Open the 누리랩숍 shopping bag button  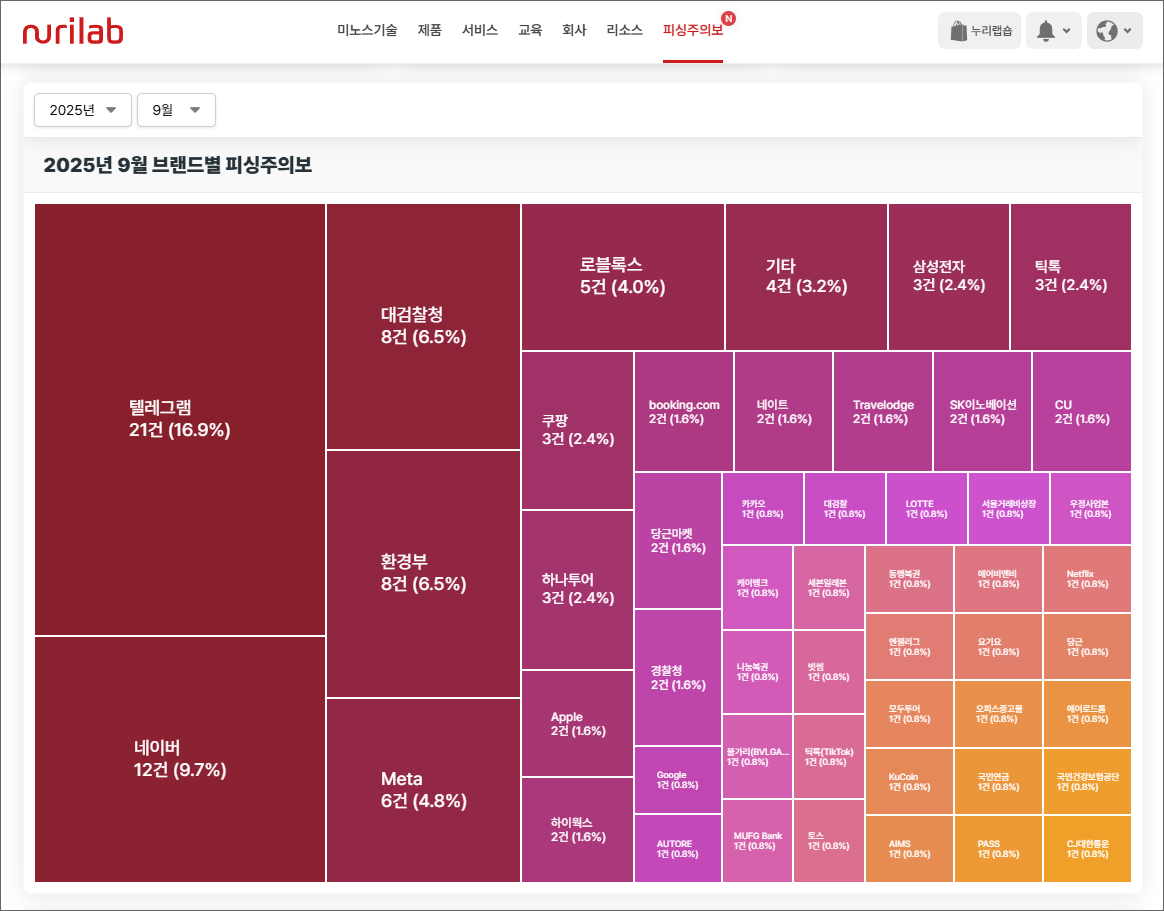979,31
